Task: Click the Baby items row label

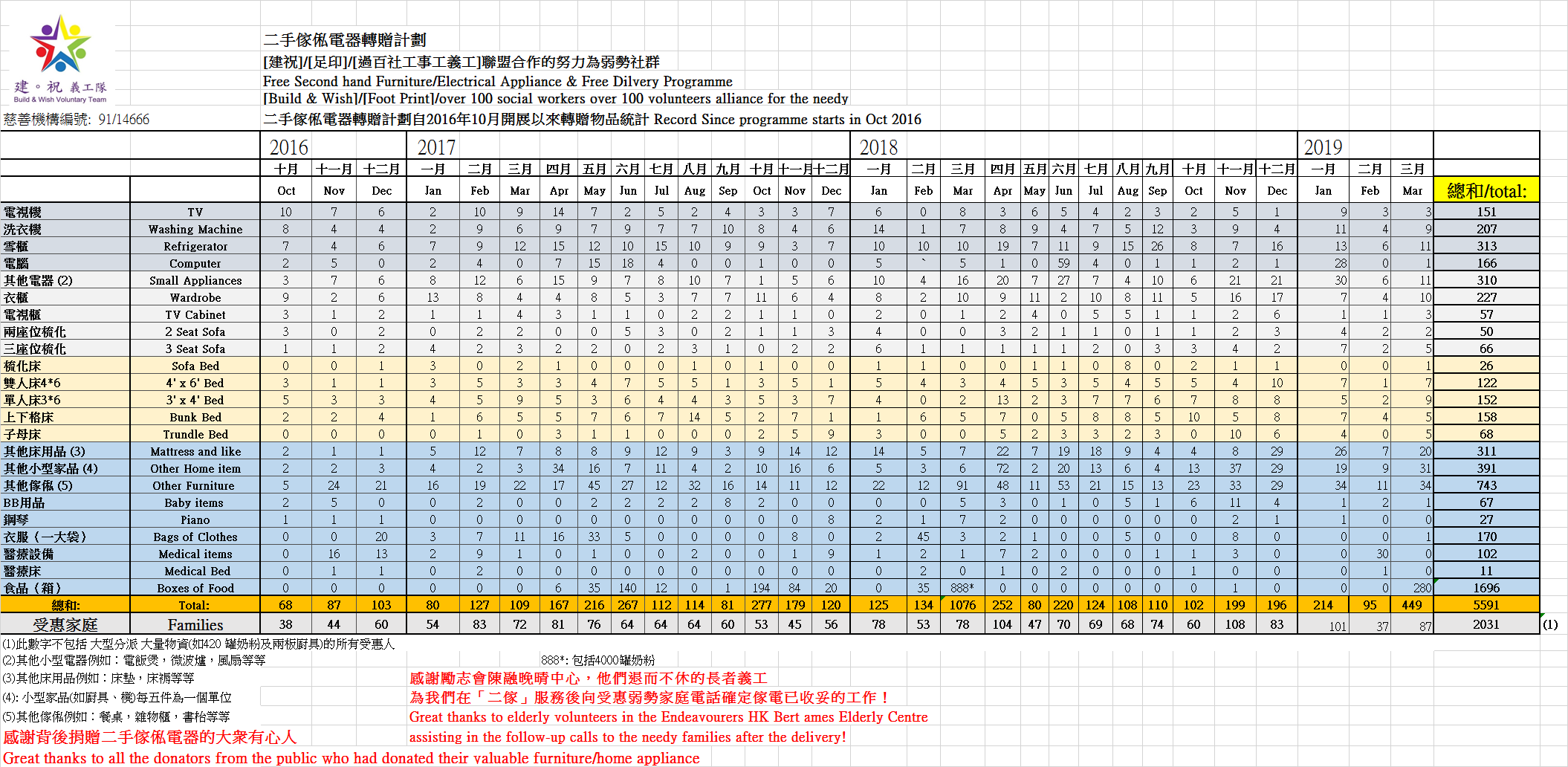Action: tap(195, 502)
